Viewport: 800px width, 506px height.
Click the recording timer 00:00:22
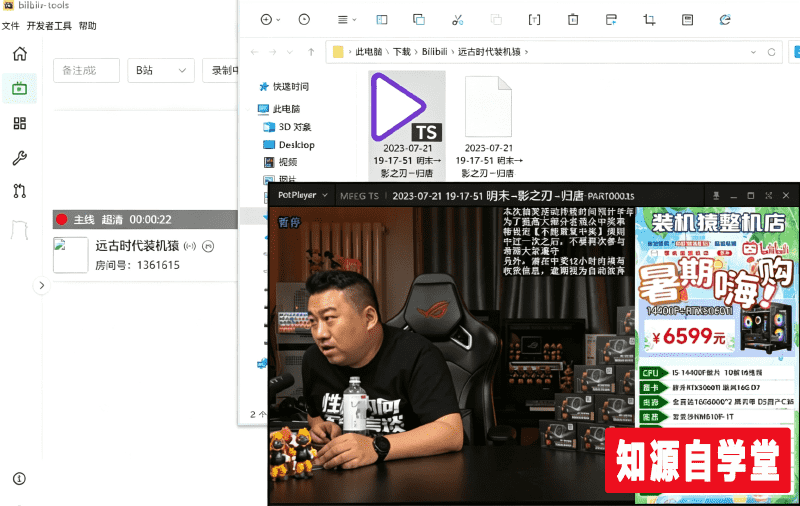[151, 220]
